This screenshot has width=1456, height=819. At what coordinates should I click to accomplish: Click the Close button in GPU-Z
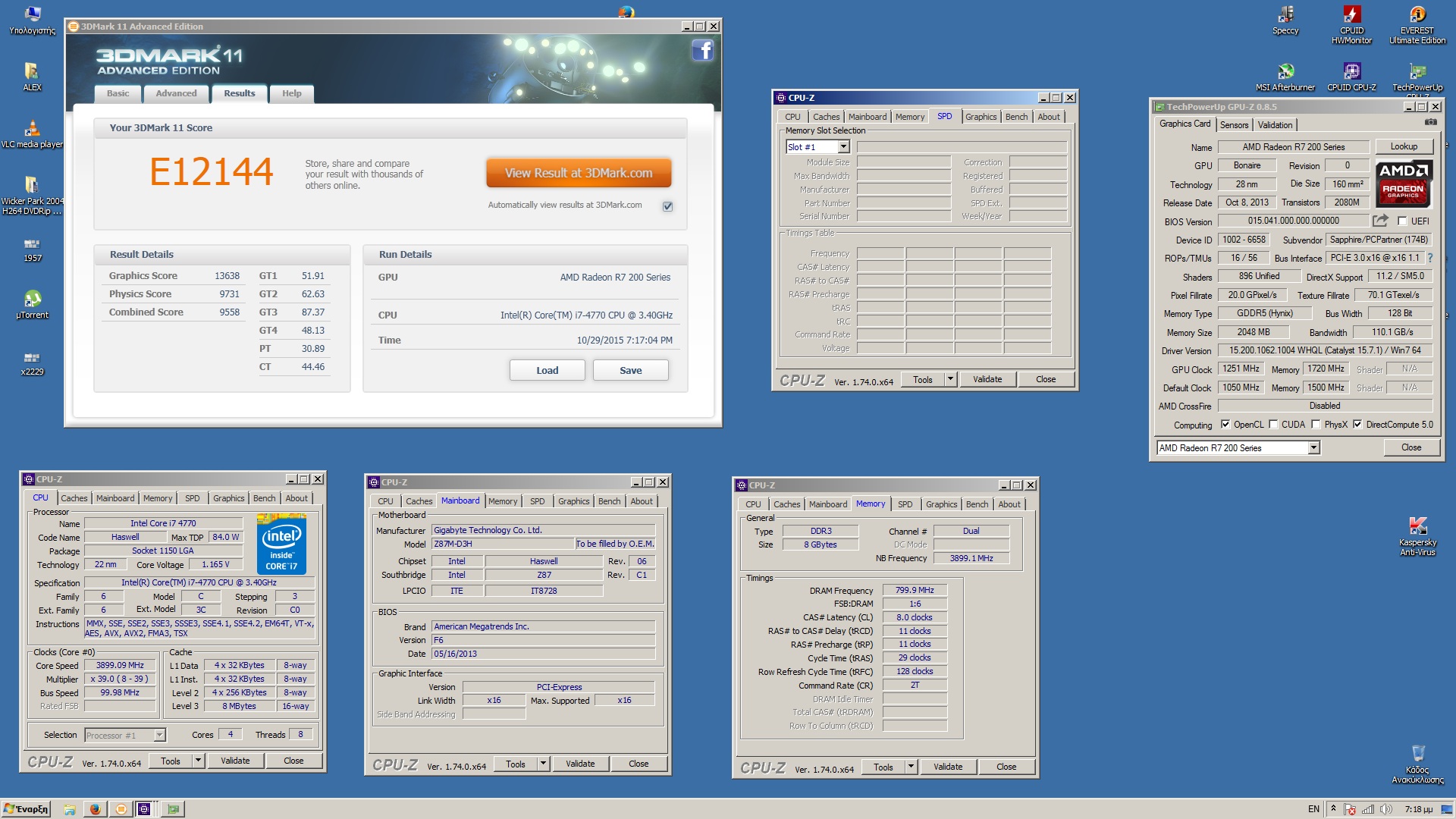tap(1411, 447)
